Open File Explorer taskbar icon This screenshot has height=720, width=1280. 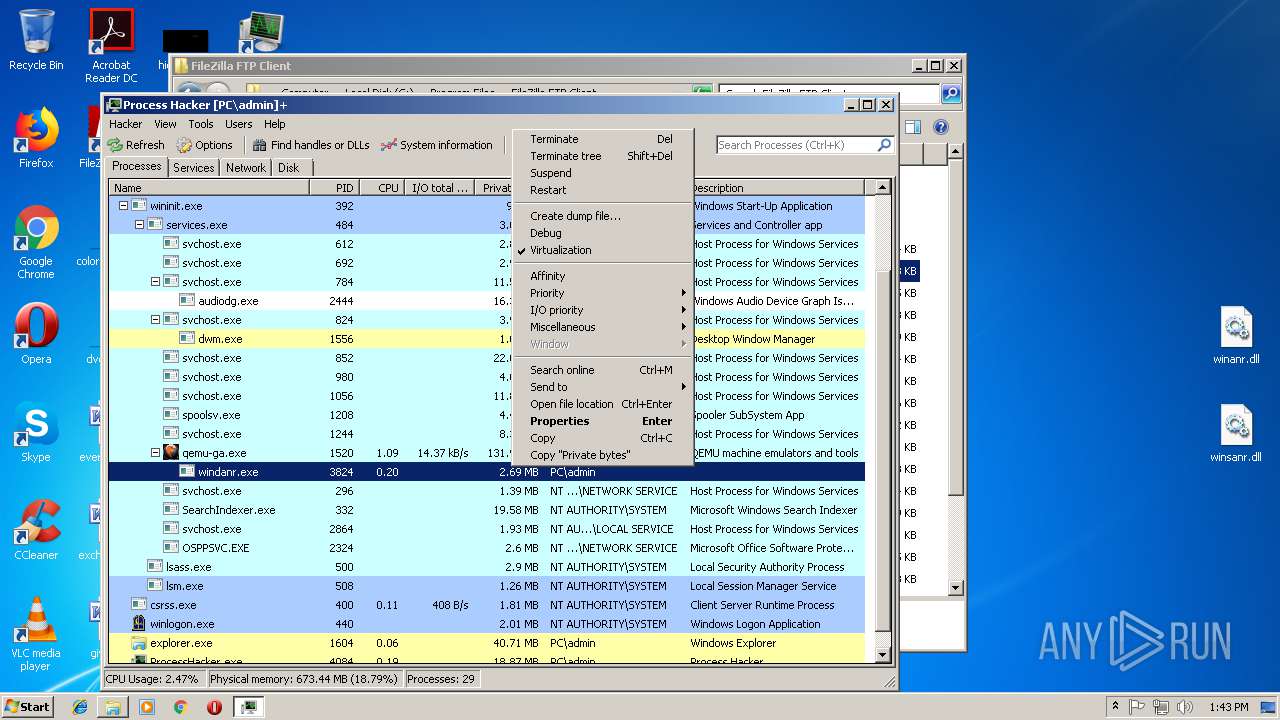tap(113, 707)
